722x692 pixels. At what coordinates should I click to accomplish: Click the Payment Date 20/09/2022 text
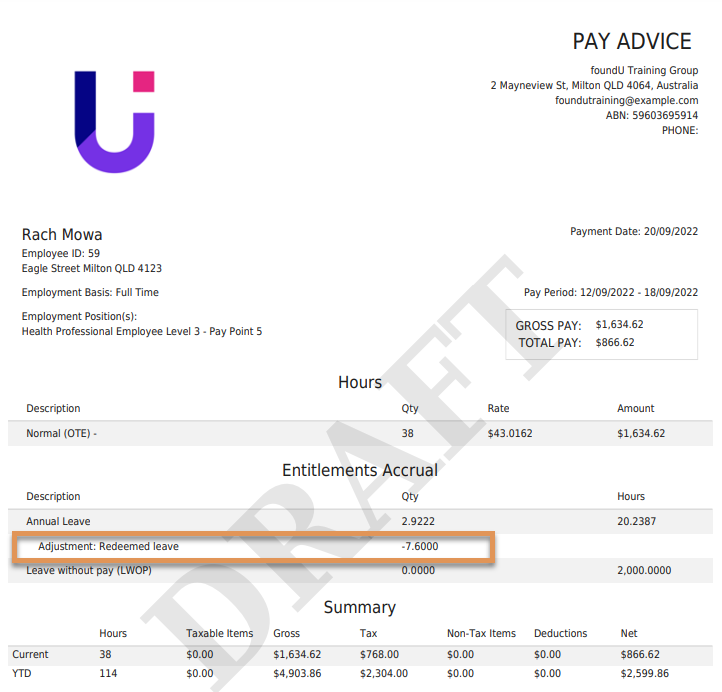pos(634,232)
